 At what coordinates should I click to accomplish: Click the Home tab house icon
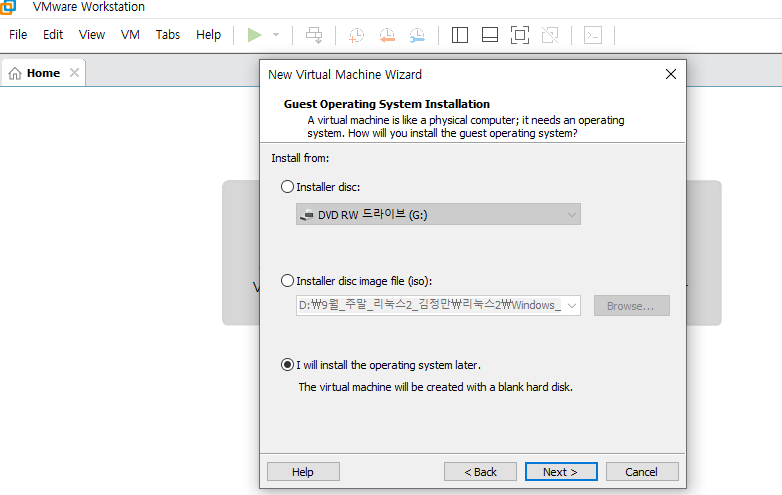click(x=15, y=73)
